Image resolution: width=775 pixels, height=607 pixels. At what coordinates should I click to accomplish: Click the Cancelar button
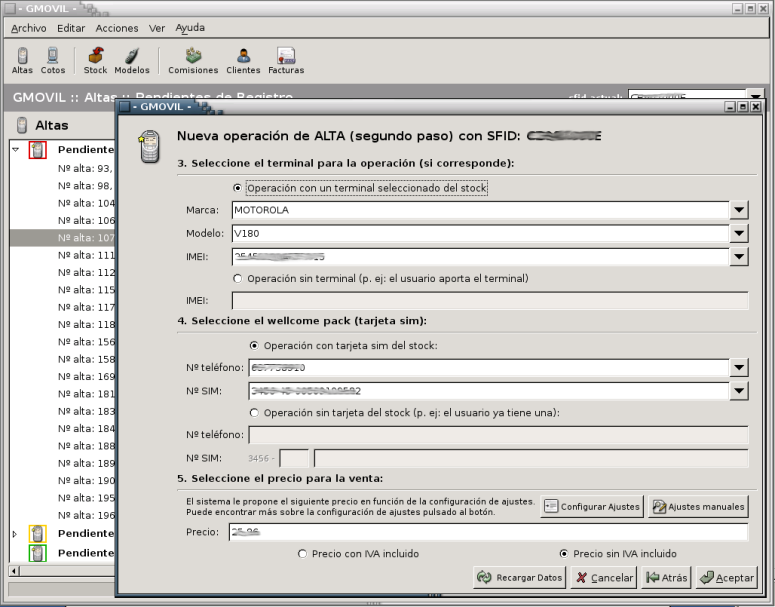pyautogui.click(x=603, y=578)
